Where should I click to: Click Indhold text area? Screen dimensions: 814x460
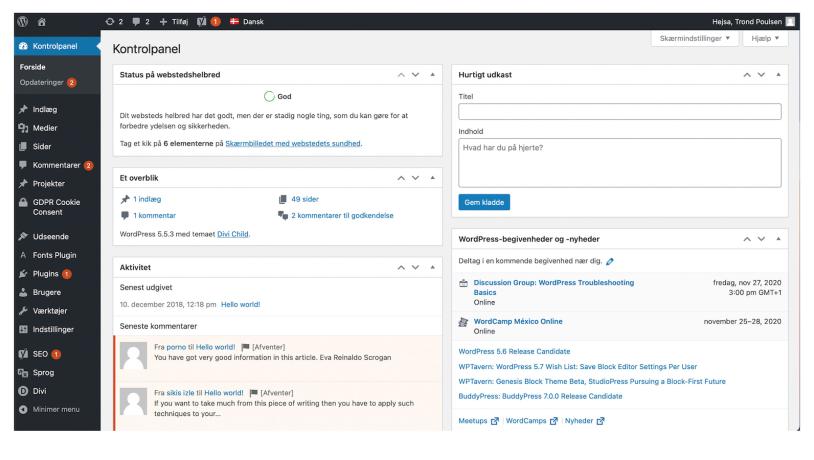click(619, 163)
